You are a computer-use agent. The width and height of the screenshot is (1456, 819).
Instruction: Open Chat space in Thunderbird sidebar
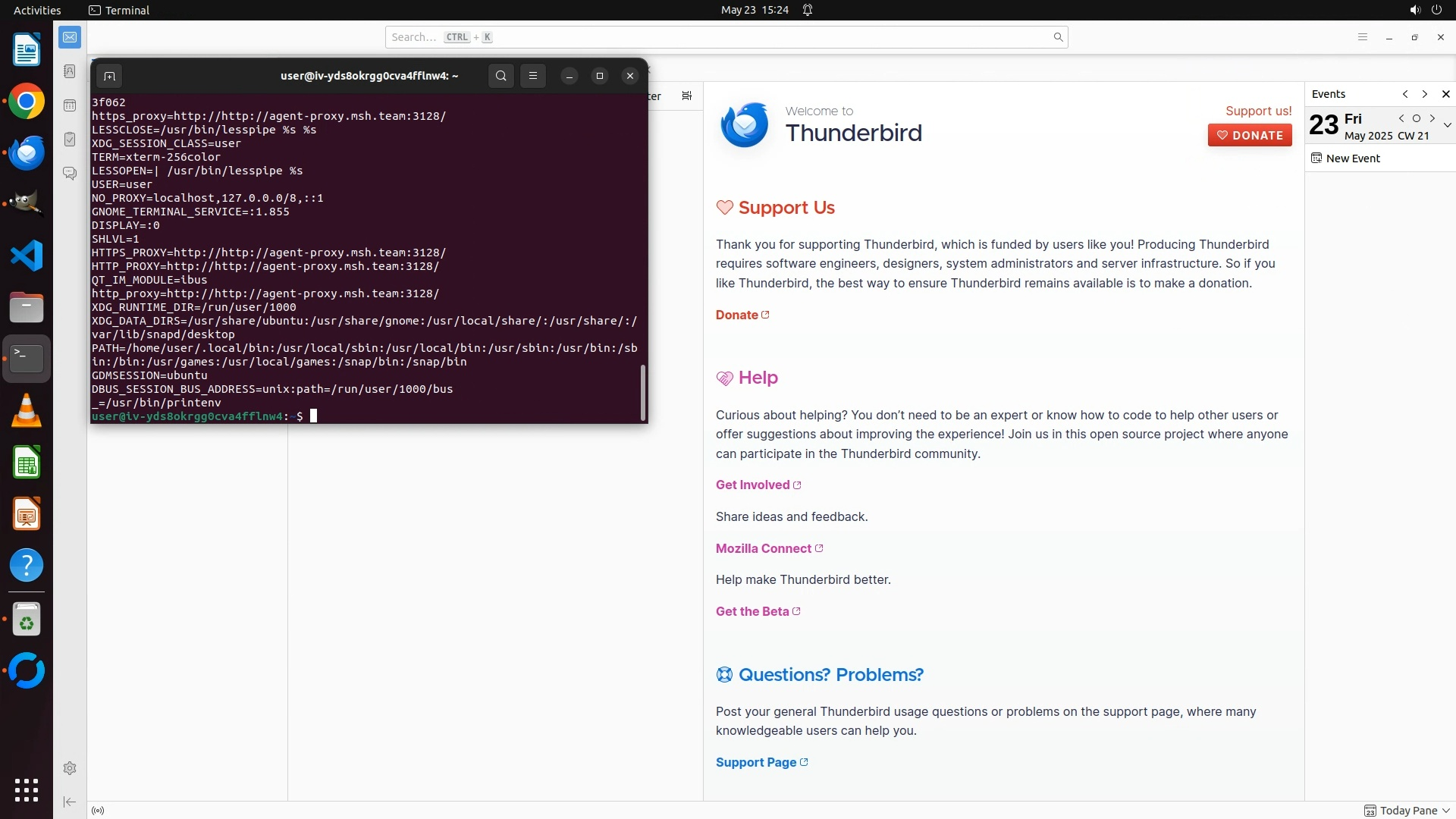pyautogui.click(x=70, y=174)
